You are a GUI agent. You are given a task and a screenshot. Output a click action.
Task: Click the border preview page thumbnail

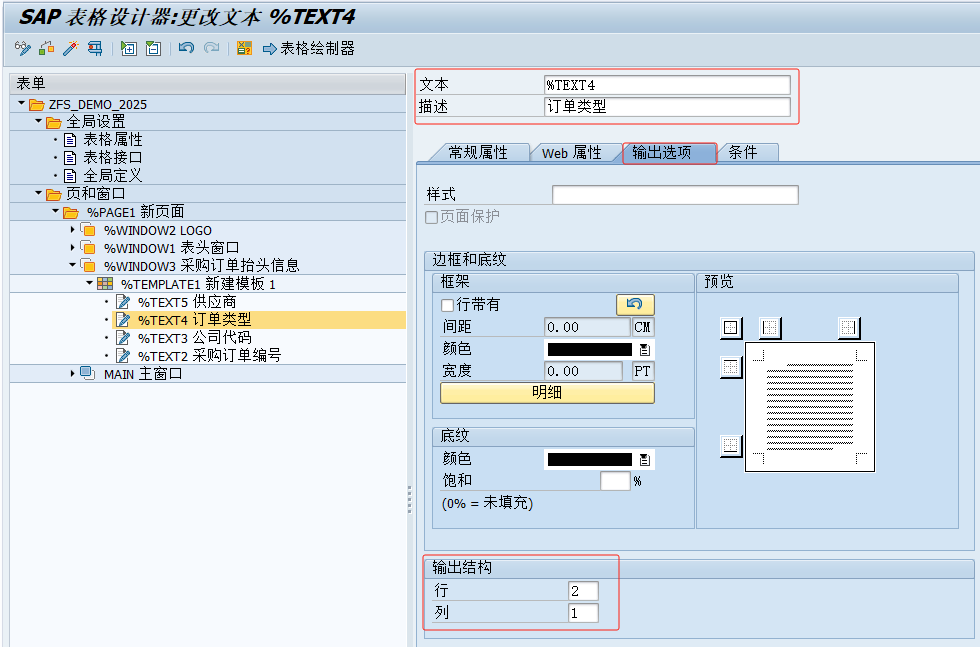click(810, 407)
